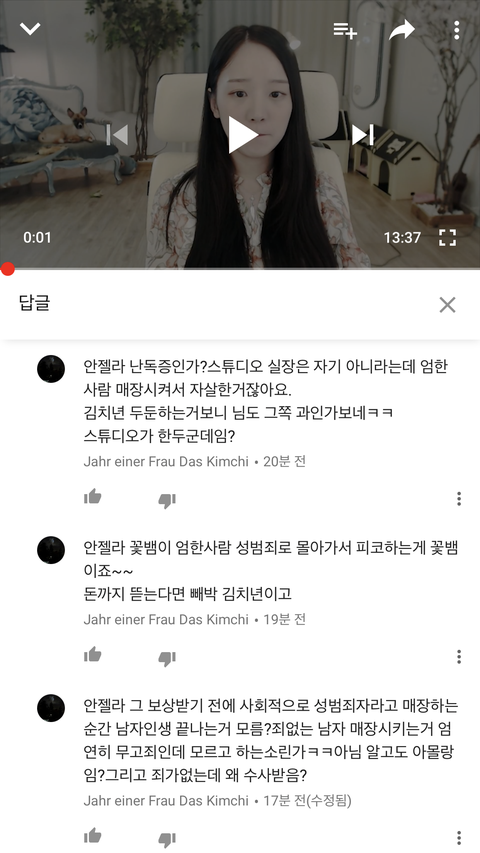This screenshot has width=480, height=853.
Task: Open video more options menu
Action: pos(457,30)
